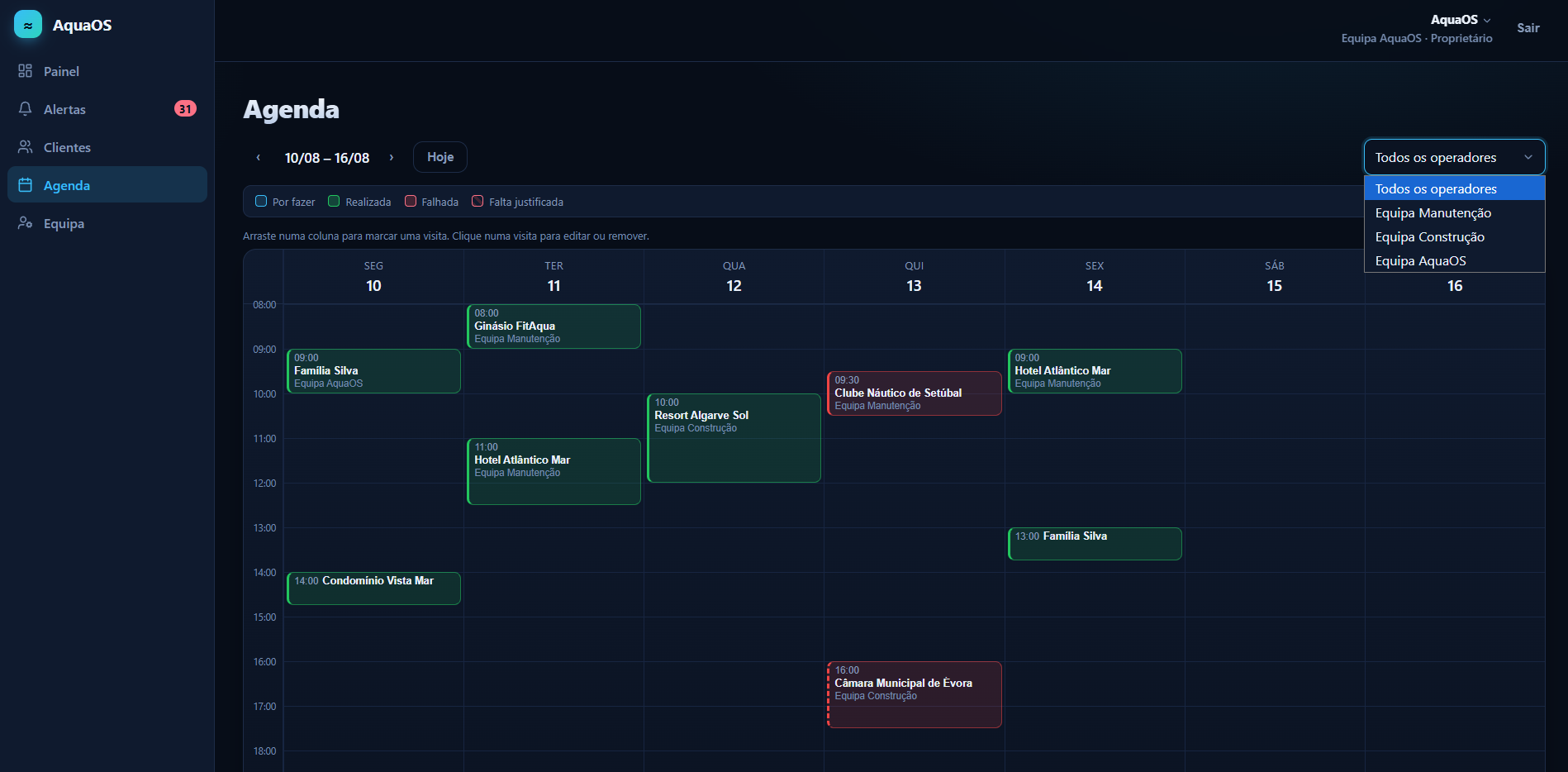Click the Agenda calendar icon
This screenshot has height=772, width=1568.
[x=26, y=185]
